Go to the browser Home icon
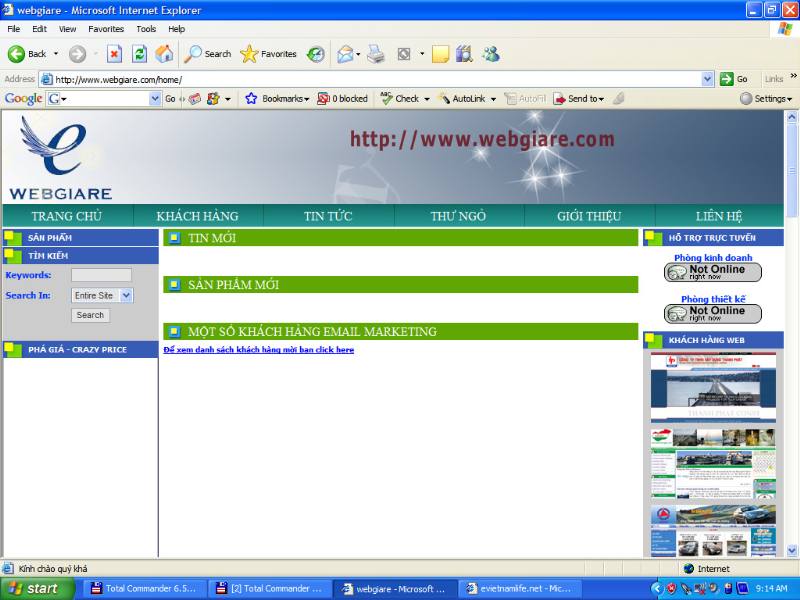Viewport: 800px width, 600px height. (164, 54)
